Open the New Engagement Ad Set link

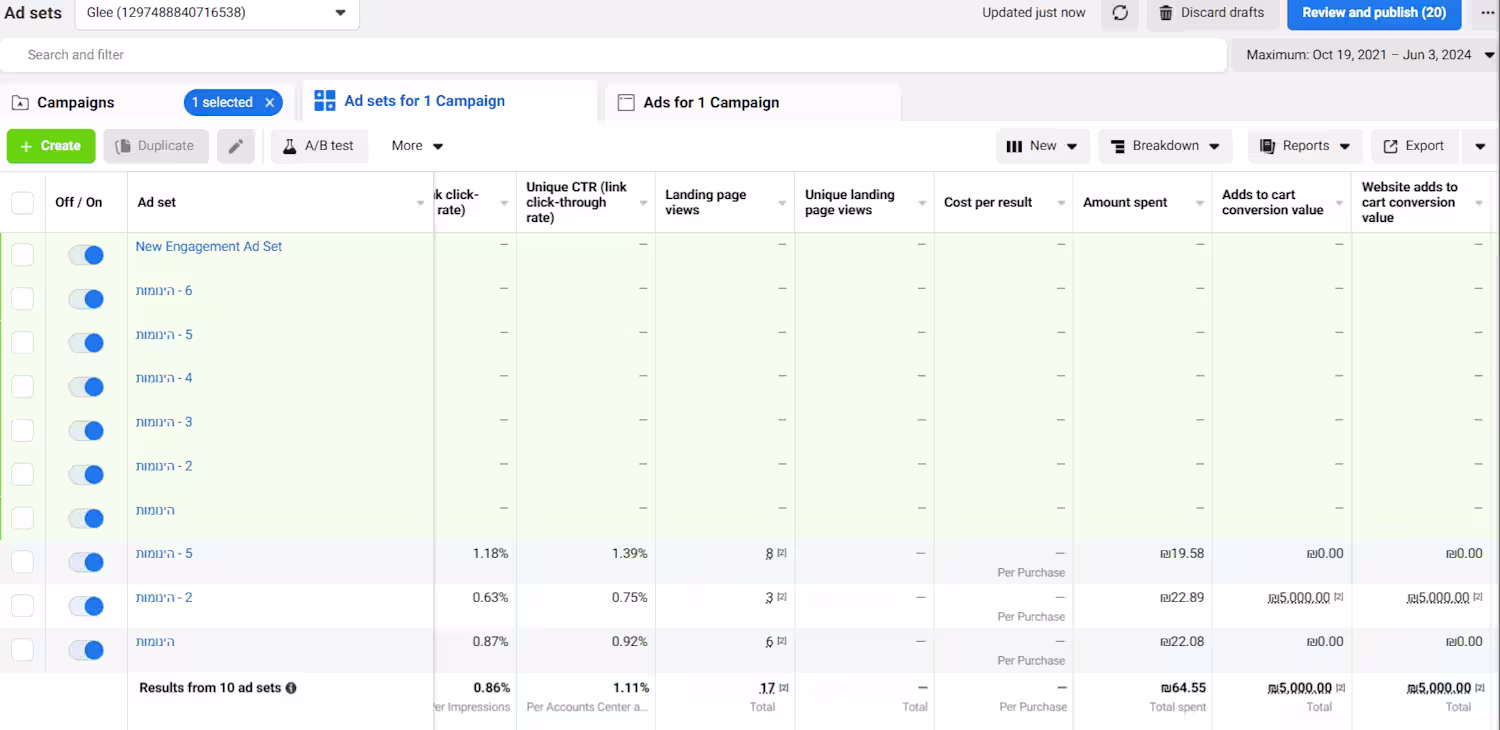pos(209,246)
